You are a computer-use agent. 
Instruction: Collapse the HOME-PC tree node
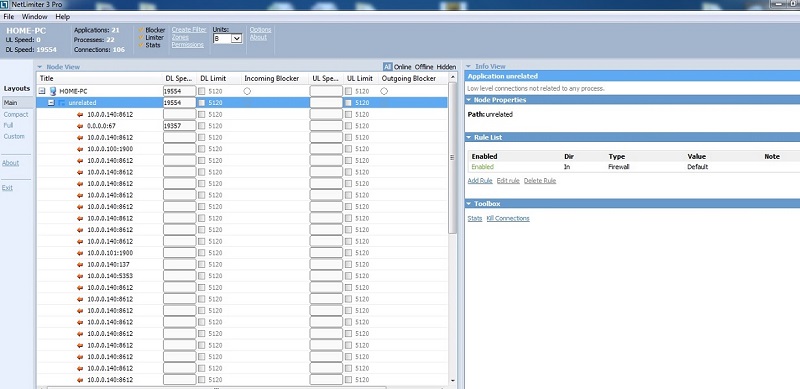coord(42,91)
